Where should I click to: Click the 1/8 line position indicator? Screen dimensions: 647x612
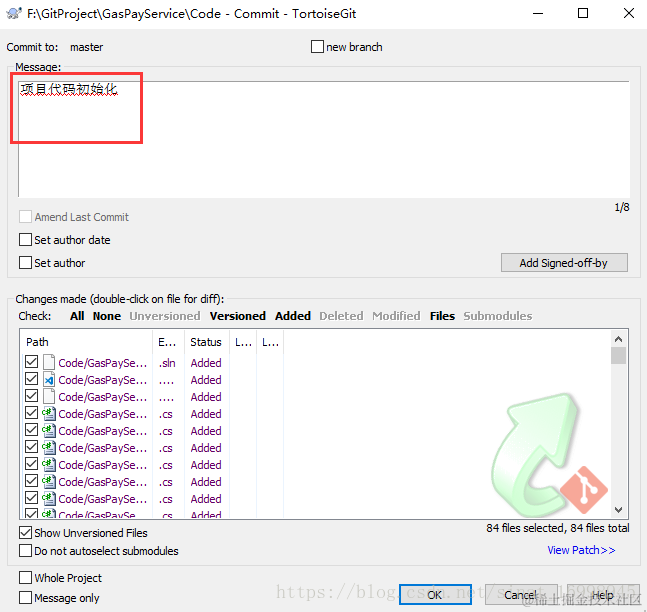(x=622, y=207)
